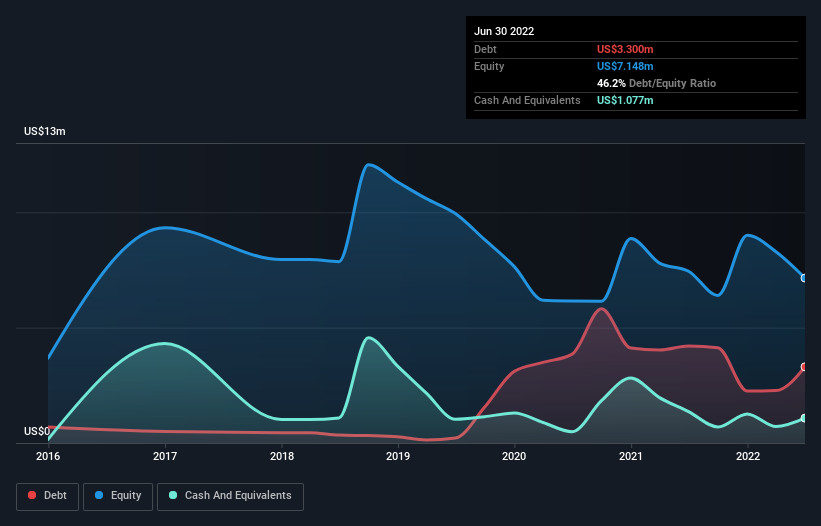The image size is (821, 526).
Task: Click the US$7.148m equity value
Action: point(625,66)
